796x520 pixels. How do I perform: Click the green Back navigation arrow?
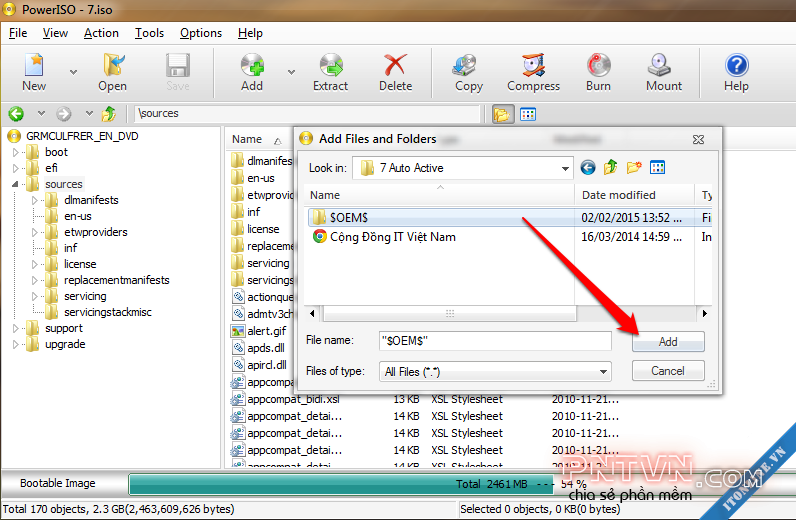pyautogui.click(x=16, y=114)
